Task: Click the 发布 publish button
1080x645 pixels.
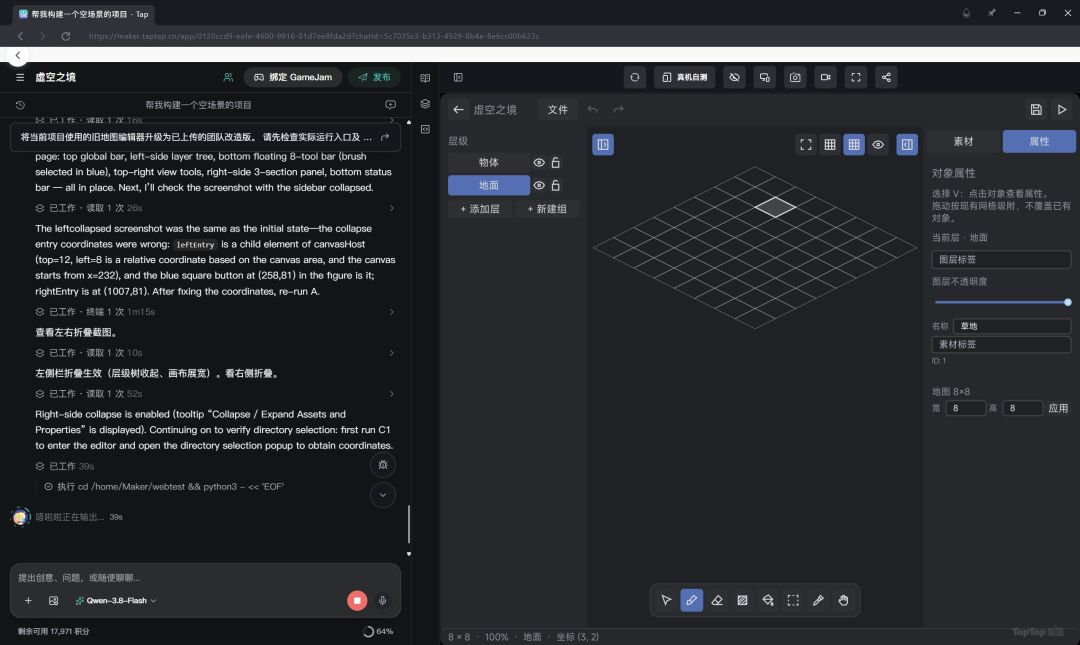Action: 375,77
